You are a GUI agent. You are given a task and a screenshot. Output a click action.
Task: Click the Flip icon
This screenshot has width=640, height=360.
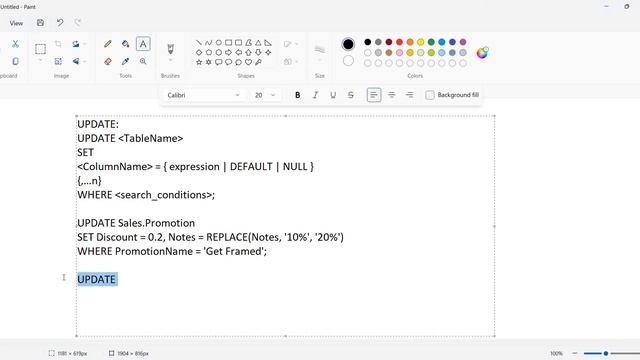pyautogui.click(x=76, y=61)
